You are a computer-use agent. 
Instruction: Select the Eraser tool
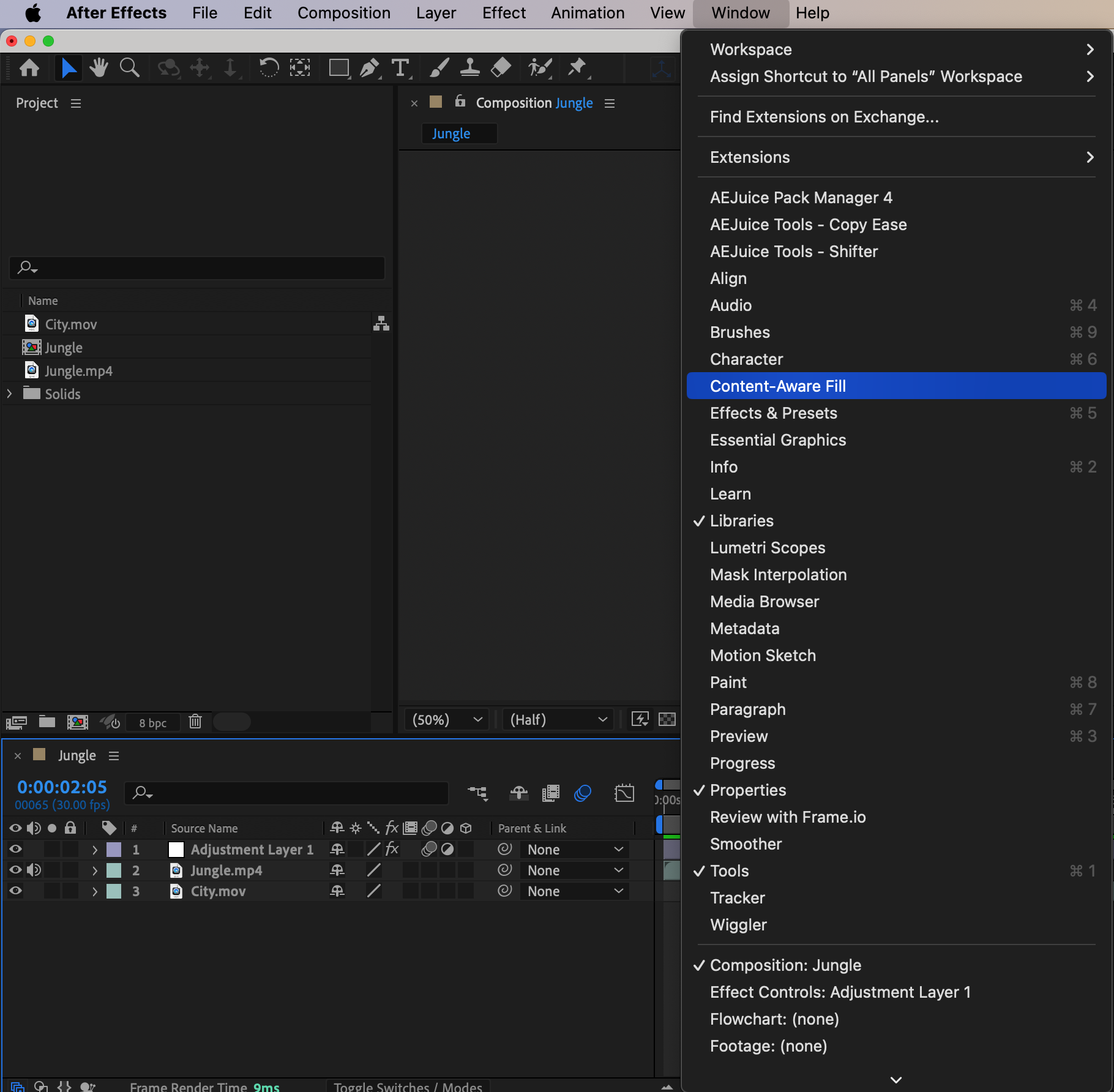point(501,67)
